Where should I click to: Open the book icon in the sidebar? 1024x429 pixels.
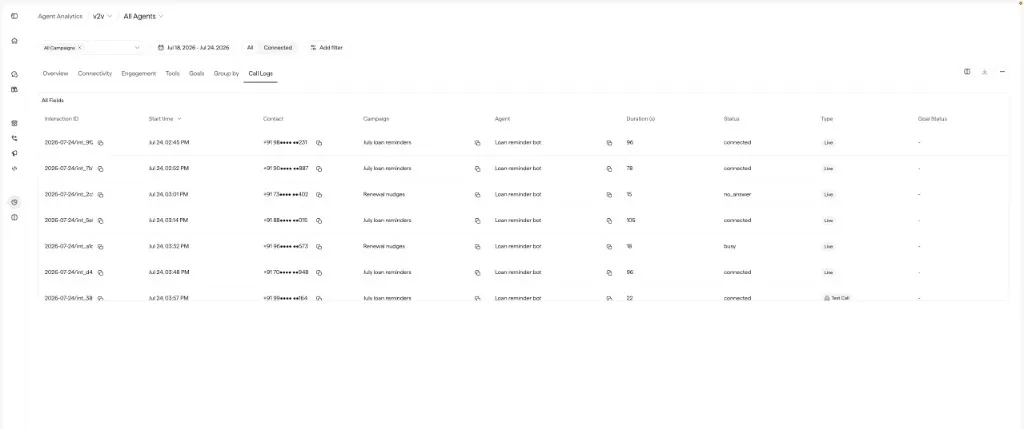[x=14, y=89]
